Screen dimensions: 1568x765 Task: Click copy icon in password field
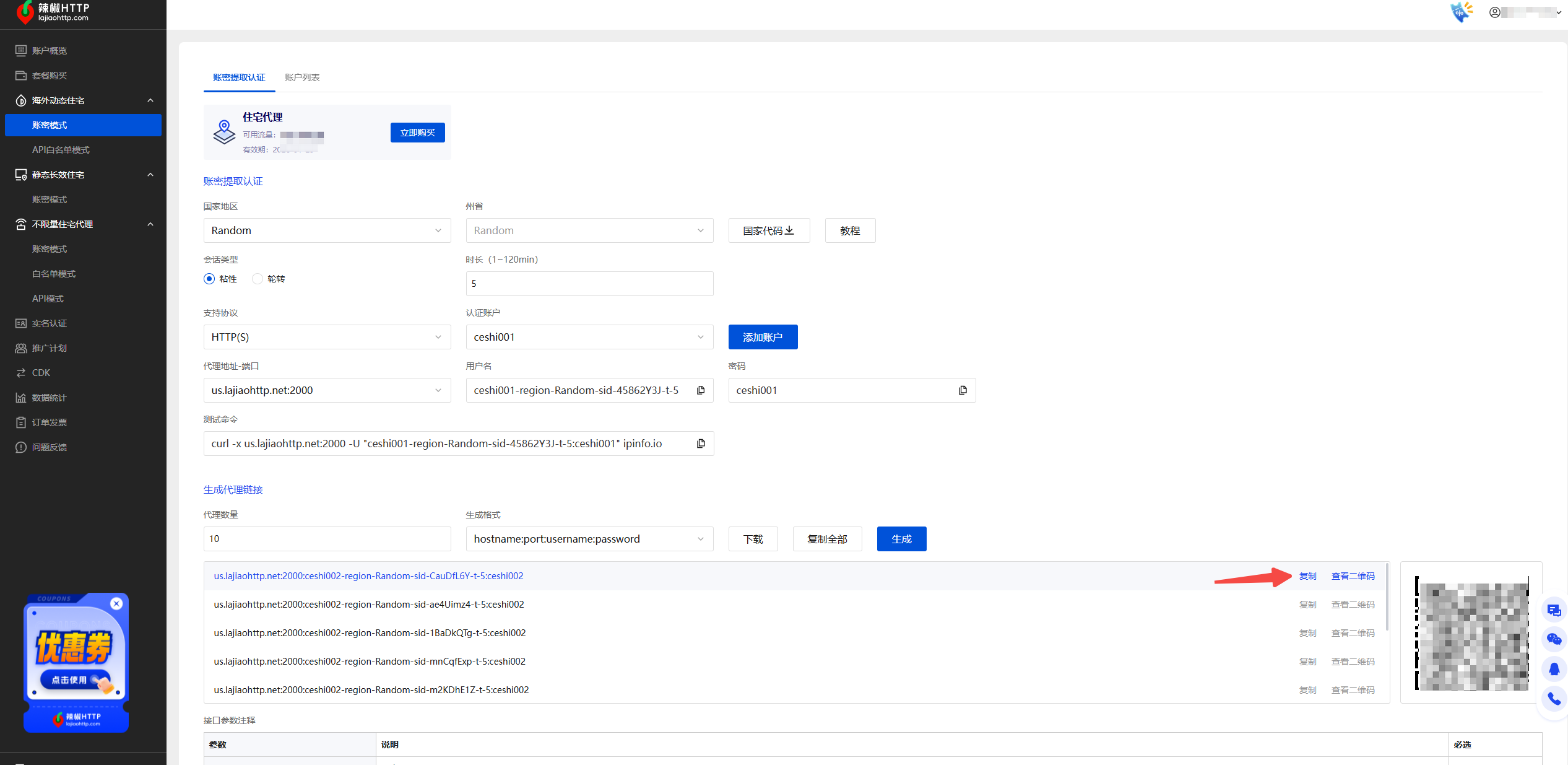tap(963, 390)
